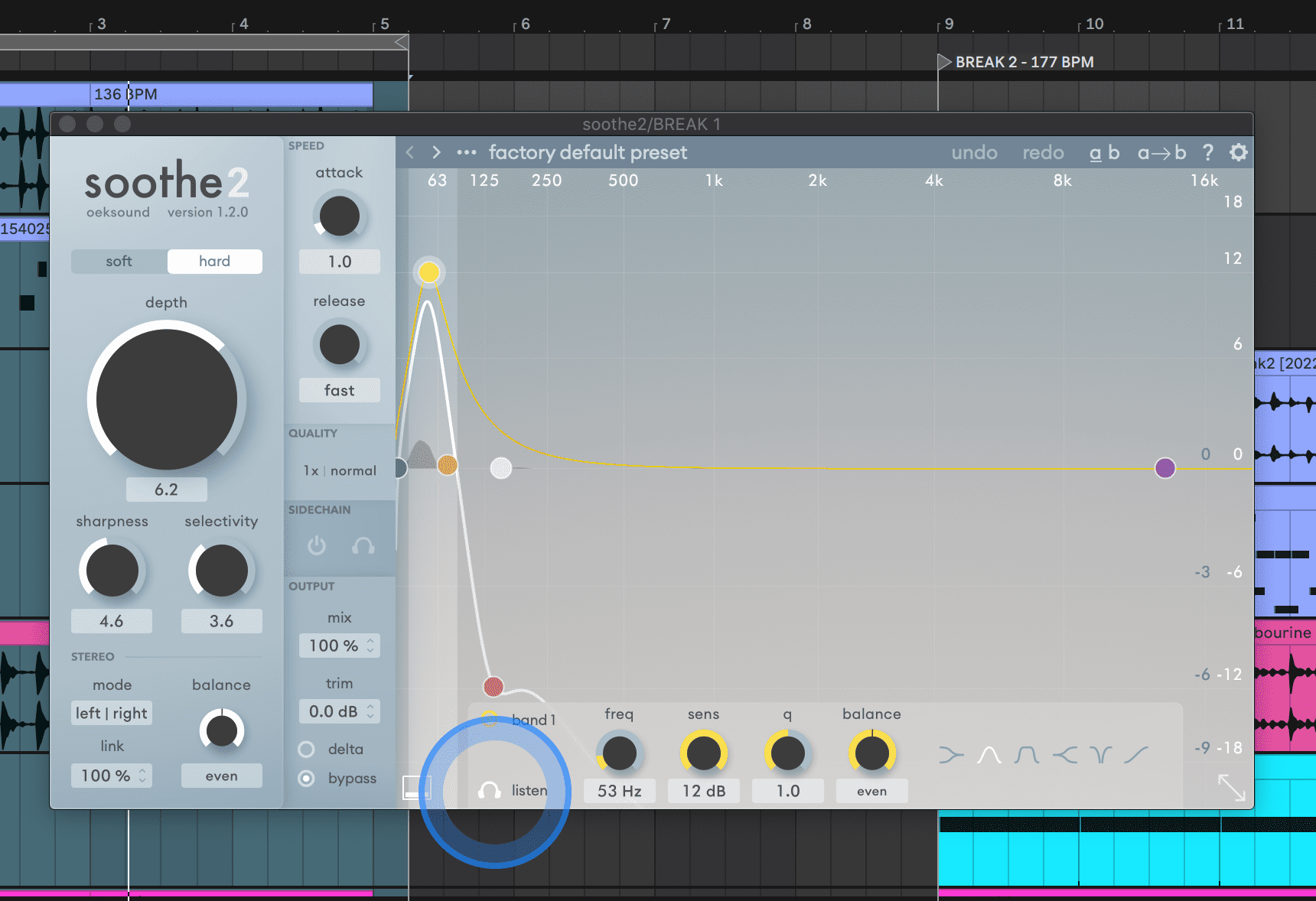Click the attack knob
The image size is (1316, 901).
coord(340,216)
